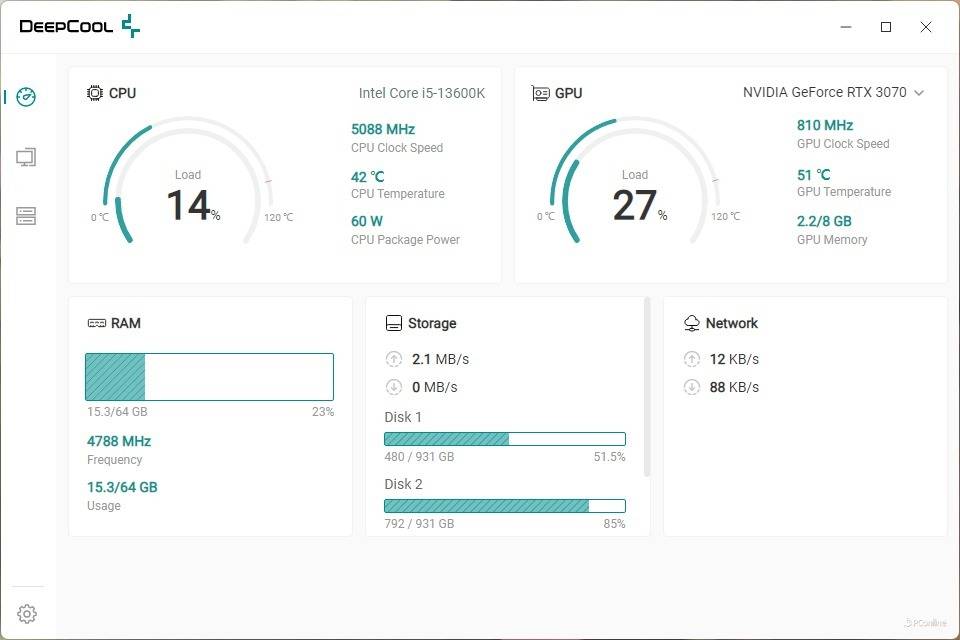The height and width of the screenshot is (640, 960).
Task: Click the 810 MHz GPU clock value
Action: (825, 126)
